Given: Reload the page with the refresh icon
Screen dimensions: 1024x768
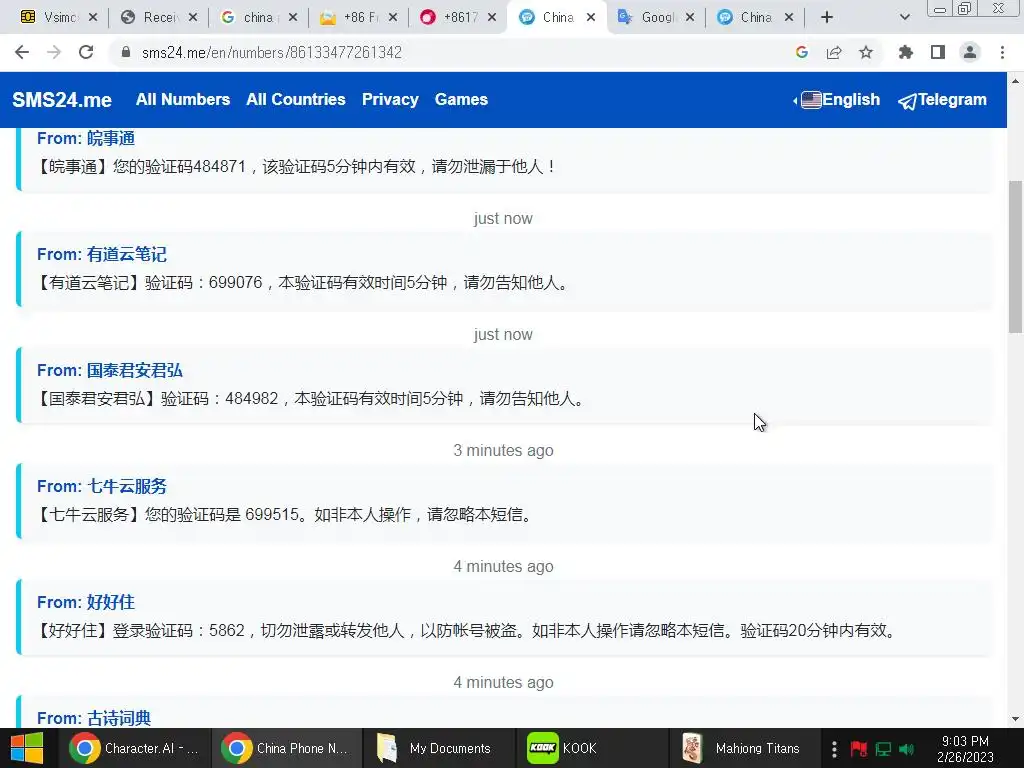Looking at the screenshot, I should (x=86, y=52).
